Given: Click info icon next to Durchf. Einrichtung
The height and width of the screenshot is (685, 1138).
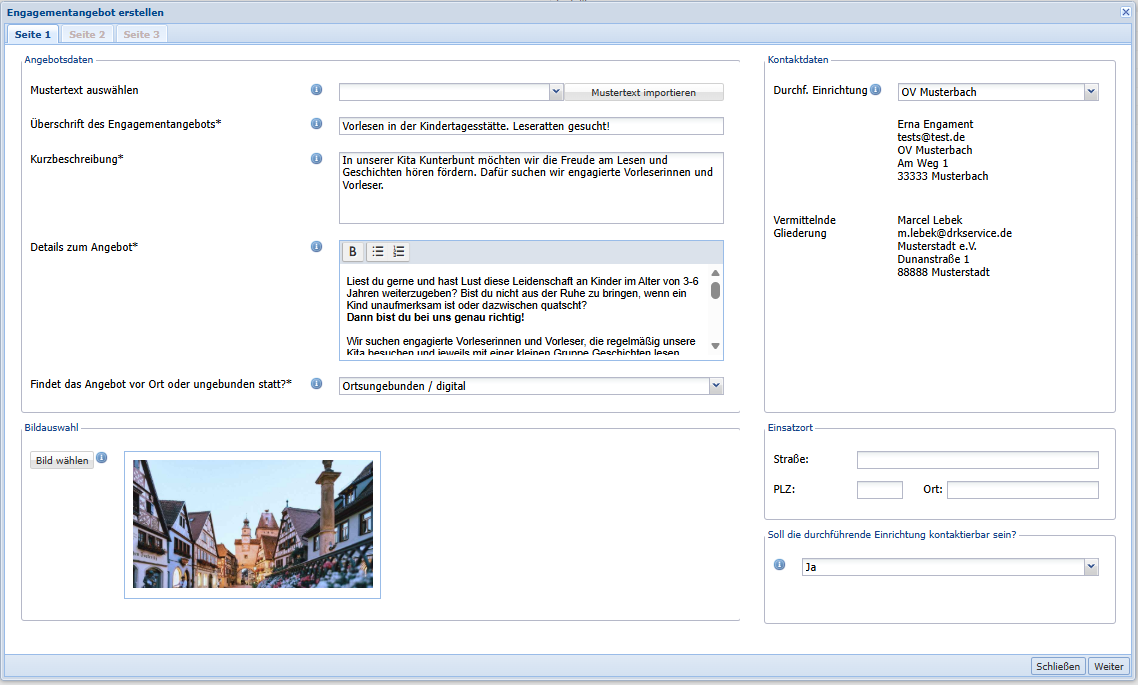Looking at the screenshot, I should (x=876, y=90).
